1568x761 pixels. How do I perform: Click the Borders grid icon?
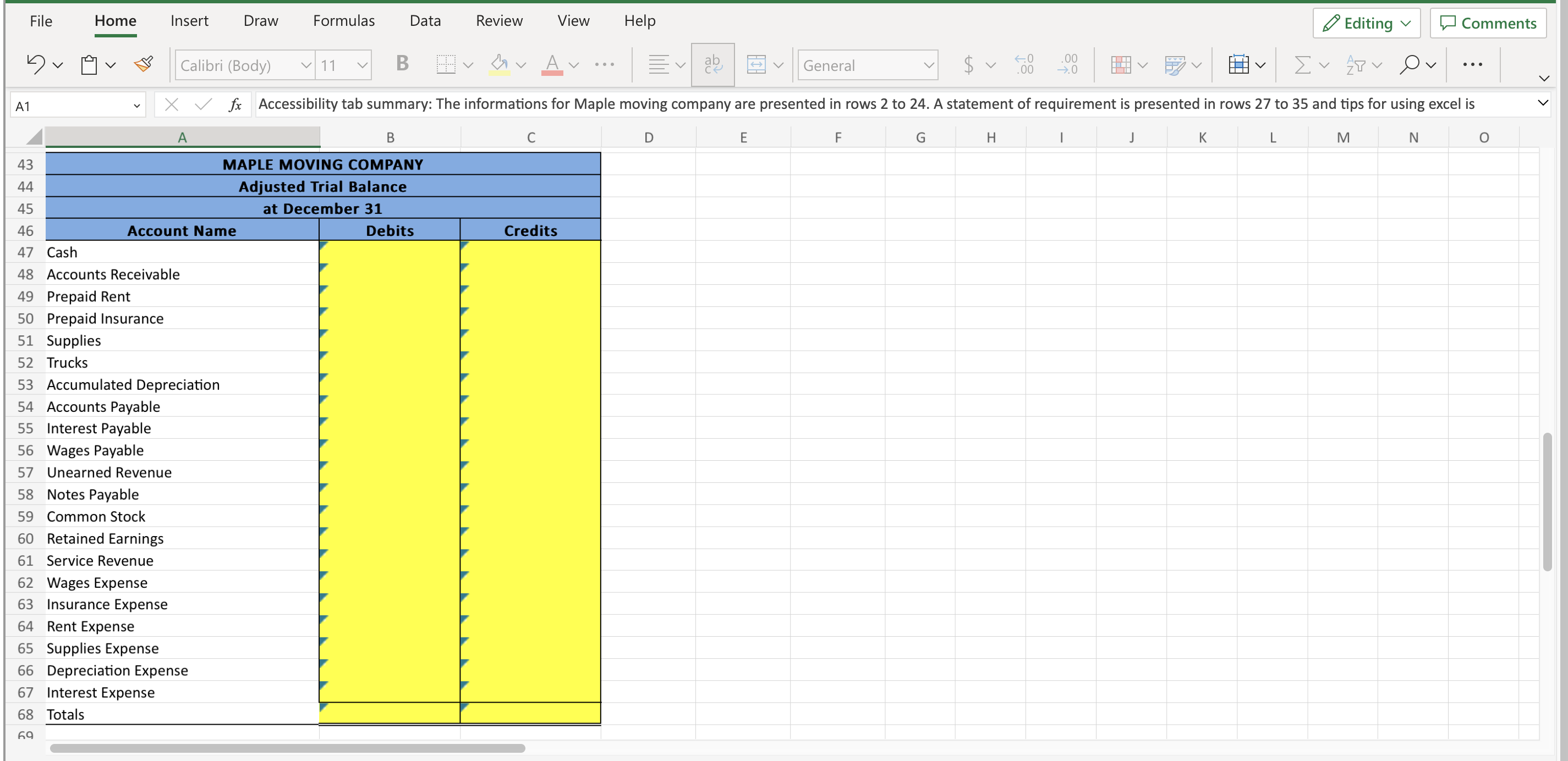coord(446,64)
